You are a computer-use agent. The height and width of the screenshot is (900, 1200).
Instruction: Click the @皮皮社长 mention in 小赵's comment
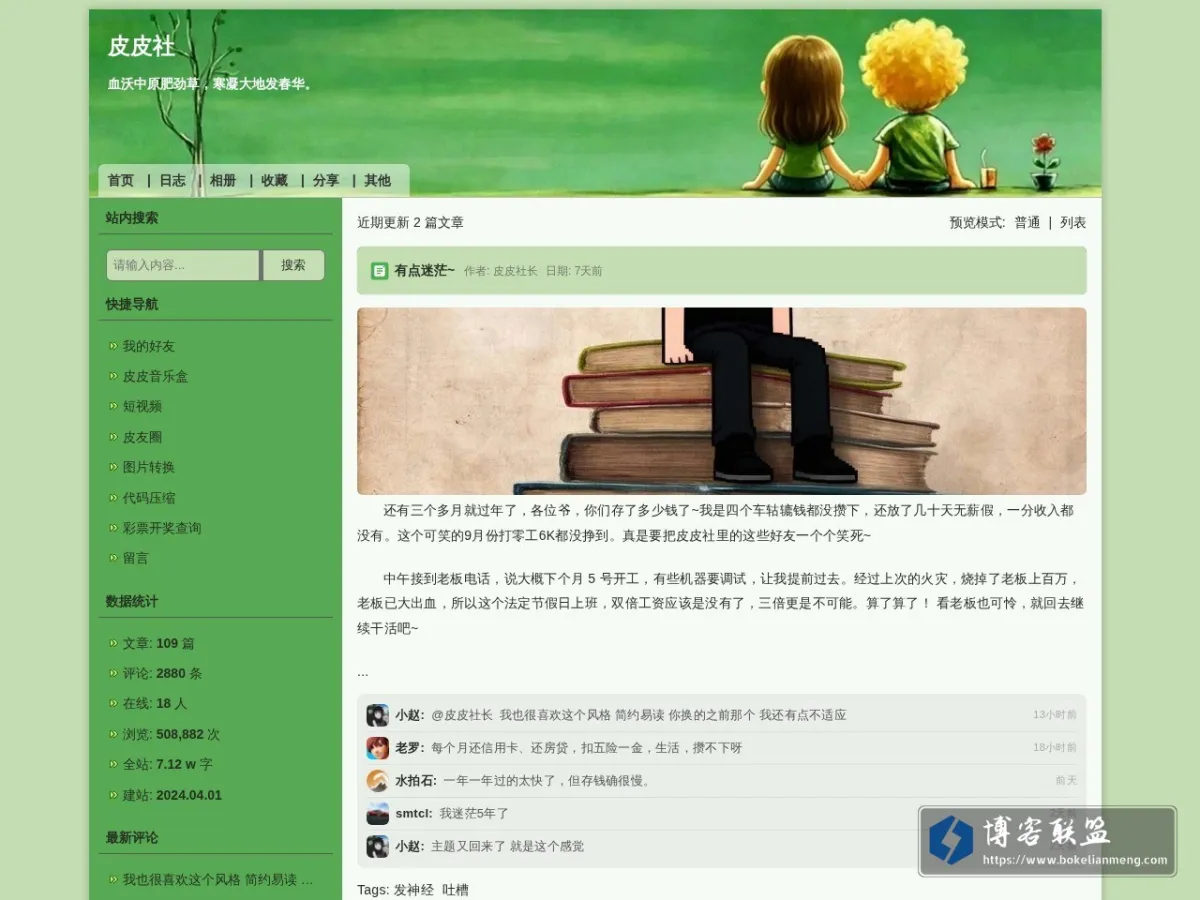(x=462, y=715)
